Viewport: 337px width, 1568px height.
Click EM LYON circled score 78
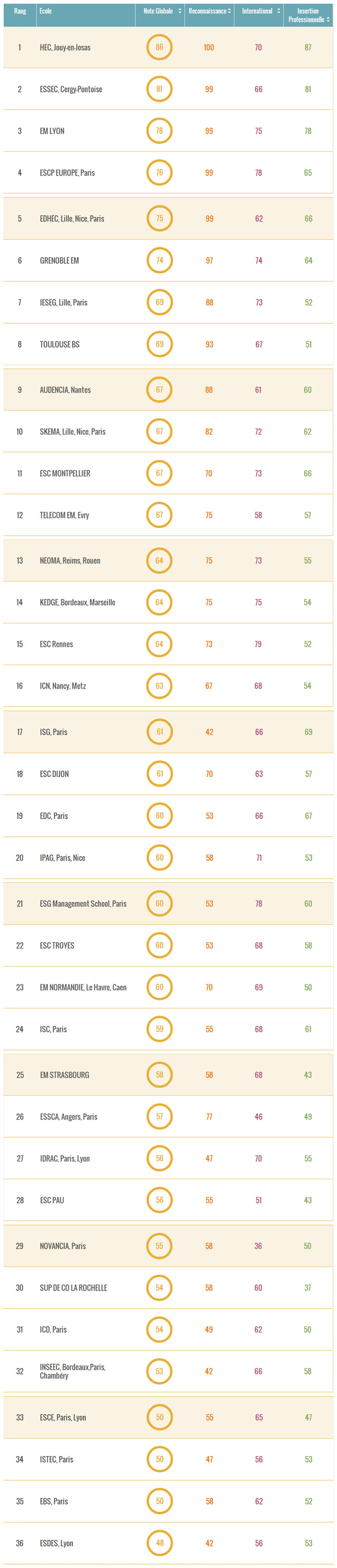pos(159,131)
